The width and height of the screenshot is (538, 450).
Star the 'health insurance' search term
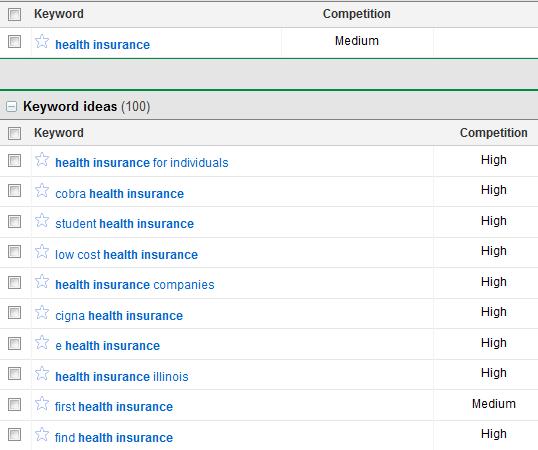42,42
